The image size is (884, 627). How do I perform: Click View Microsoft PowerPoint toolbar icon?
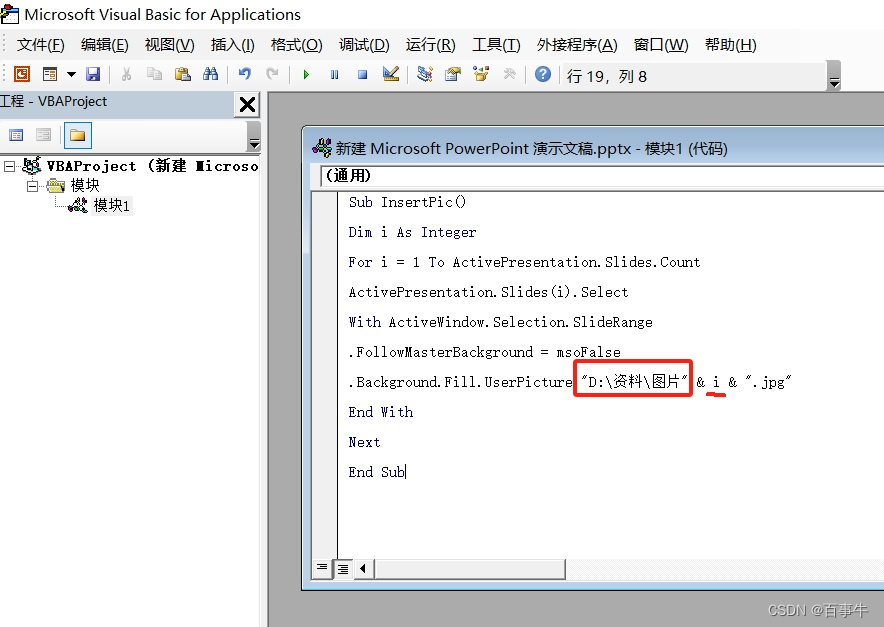tap(22, 74)
